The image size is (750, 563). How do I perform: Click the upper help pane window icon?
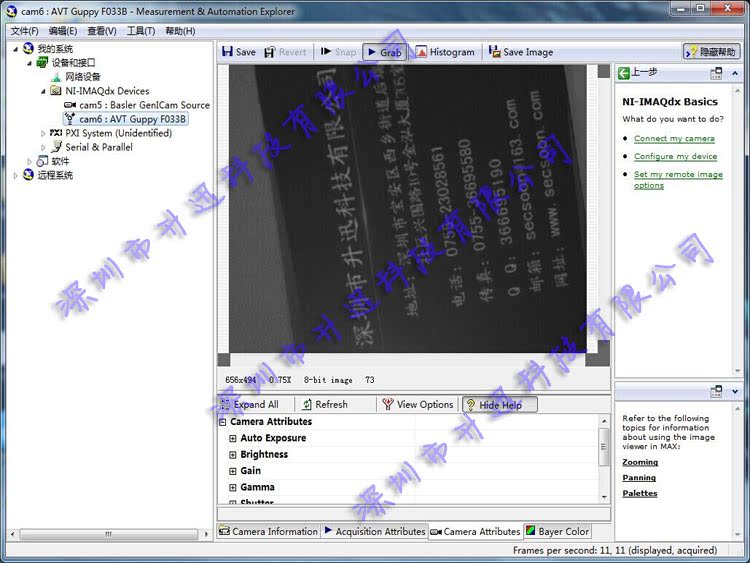pyautogui.click(x=716, y=73)
